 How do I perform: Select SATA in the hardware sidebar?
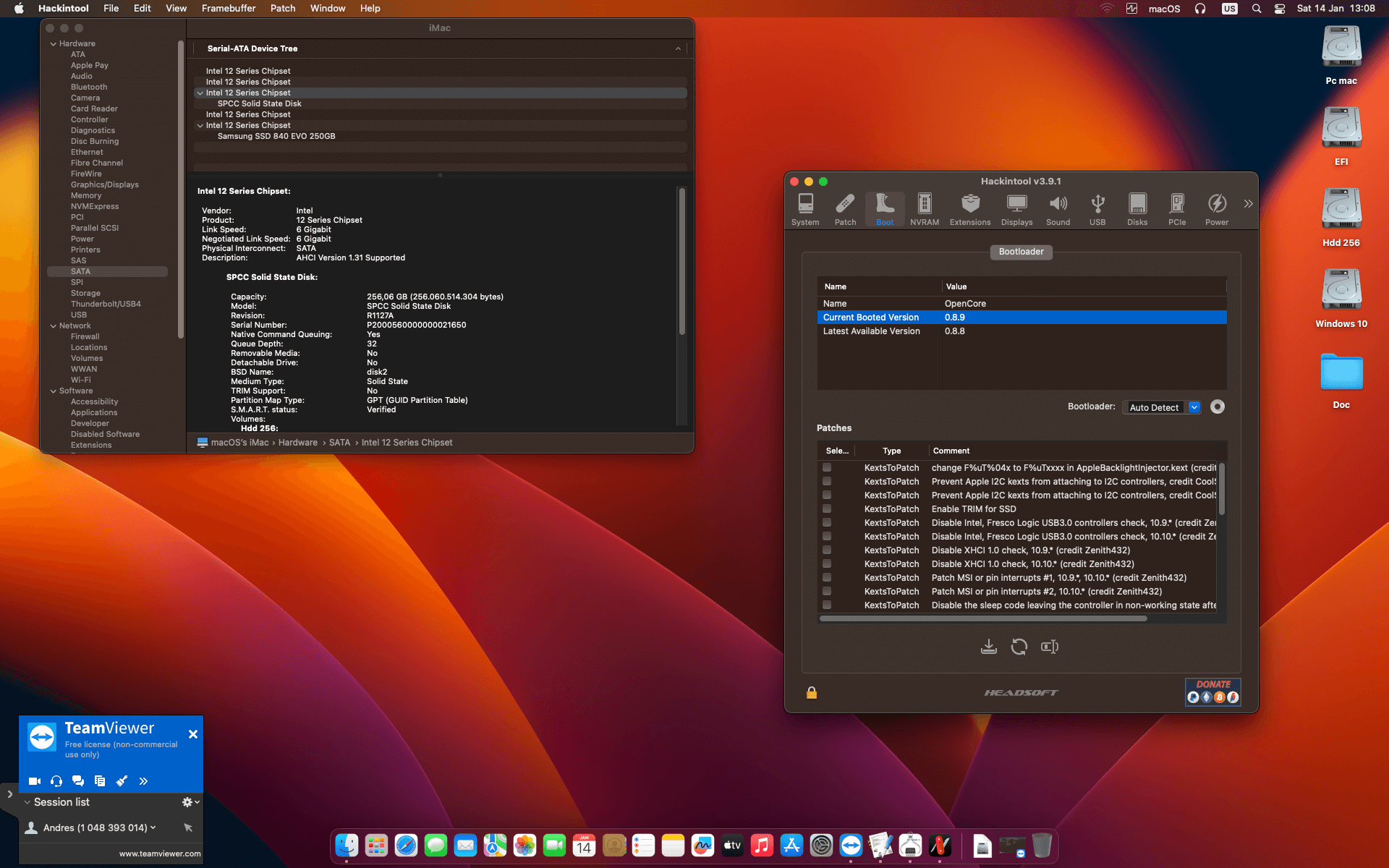point(107,271)
